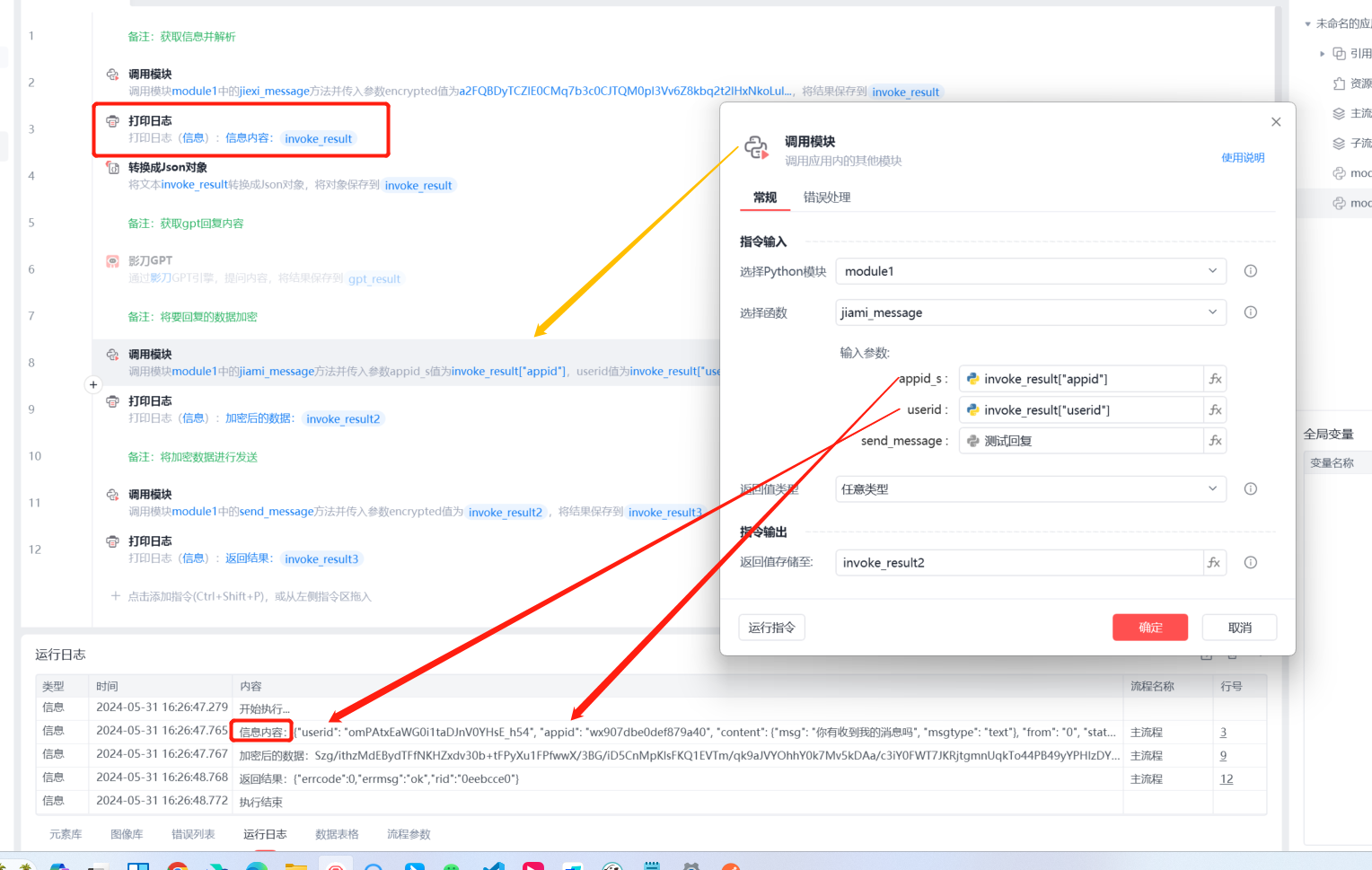This screenshot has width=1372, height=870.
Task: Expand the 引用 tree node arrow
Action: pyautogui.click(x=1323, y=54)
